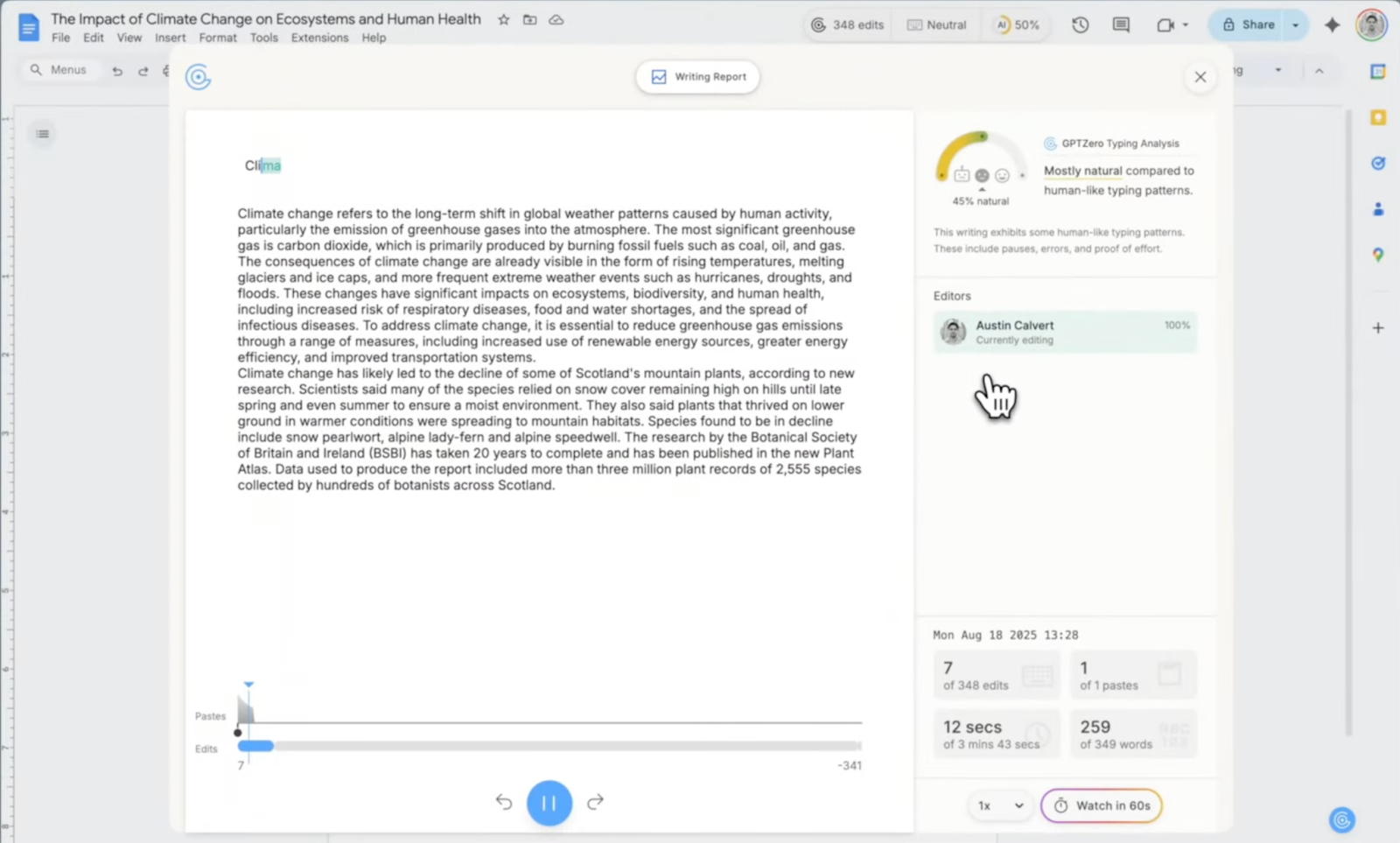
Task: Open Google Maps from the side panel
Action: click(1379, 255)
